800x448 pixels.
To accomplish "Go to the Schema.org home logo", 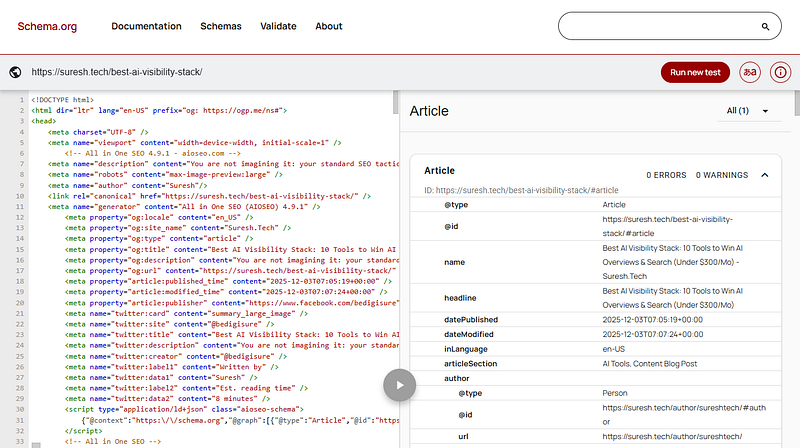I will coord(47,26).
